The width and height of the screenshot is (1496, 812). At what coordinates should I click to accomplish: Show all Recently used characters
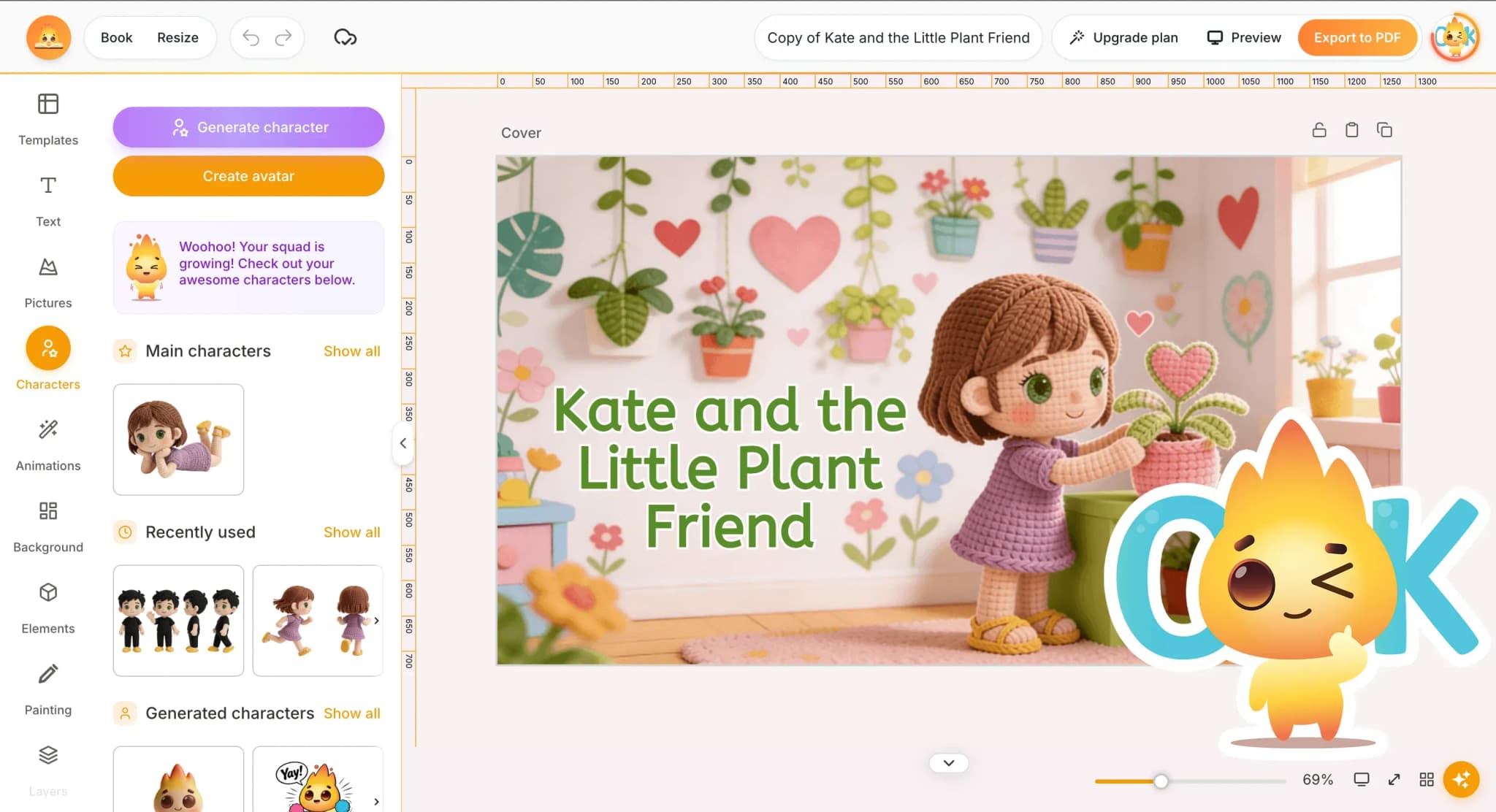pyautogui.click(x=352, y=532)
